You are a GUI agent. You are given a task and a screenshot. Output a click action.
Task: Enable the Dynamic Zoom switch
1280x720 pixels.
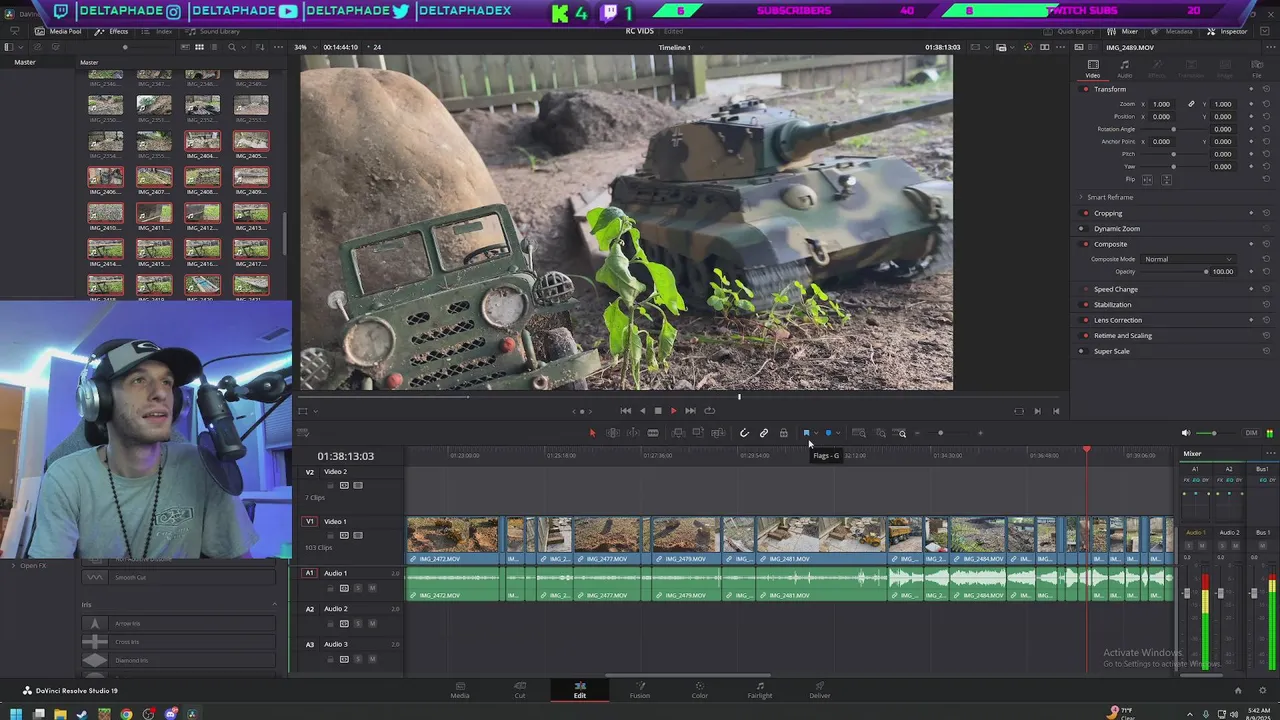(1085, 229)
